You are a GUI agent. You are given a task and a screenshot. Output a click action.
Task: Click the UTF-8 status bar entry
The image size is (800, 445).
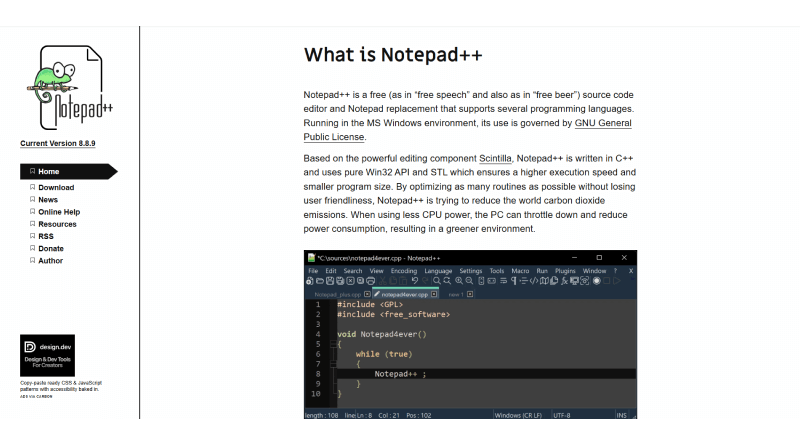coord(562,415)
